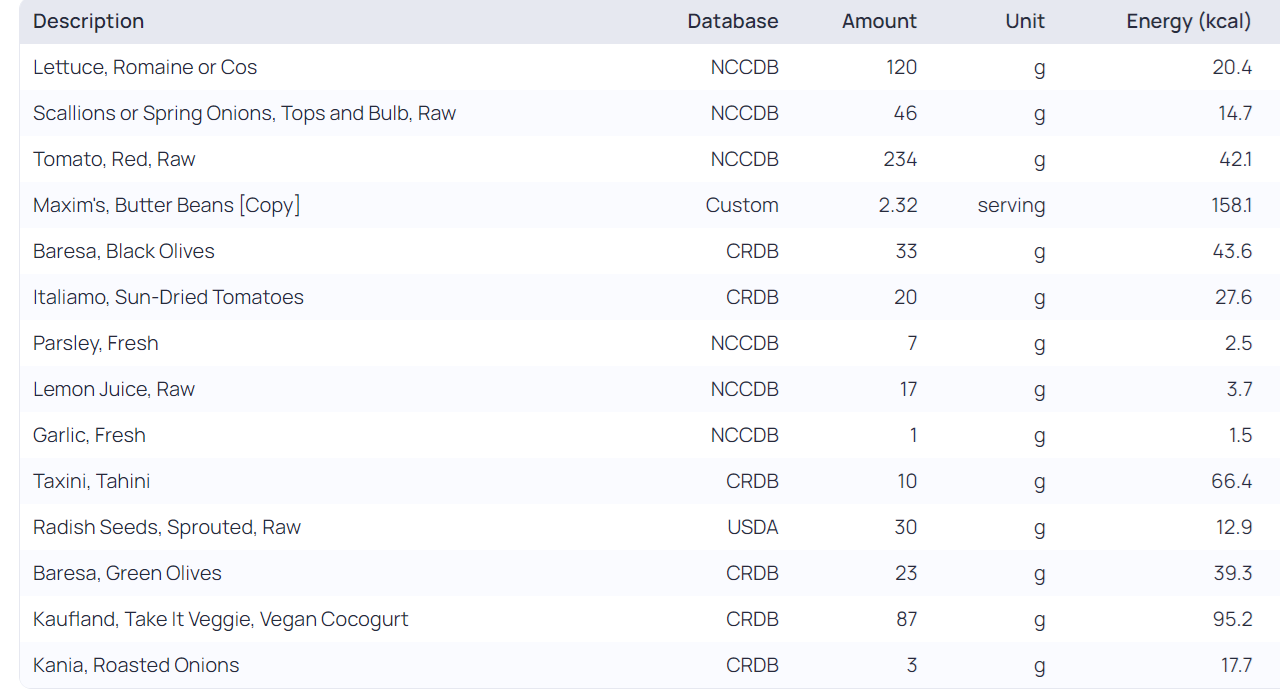Click the Garlic, Fresh entry
This screenshot has height=696, width=1280.
[89, 435]
